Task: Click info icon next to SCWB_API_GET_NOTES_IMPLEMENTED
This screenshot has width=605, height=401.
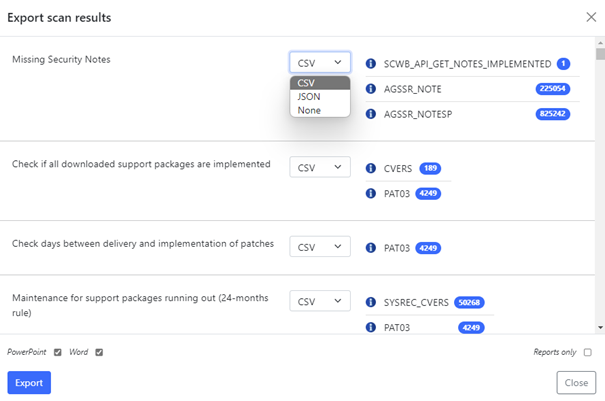Action: point(371,63)
